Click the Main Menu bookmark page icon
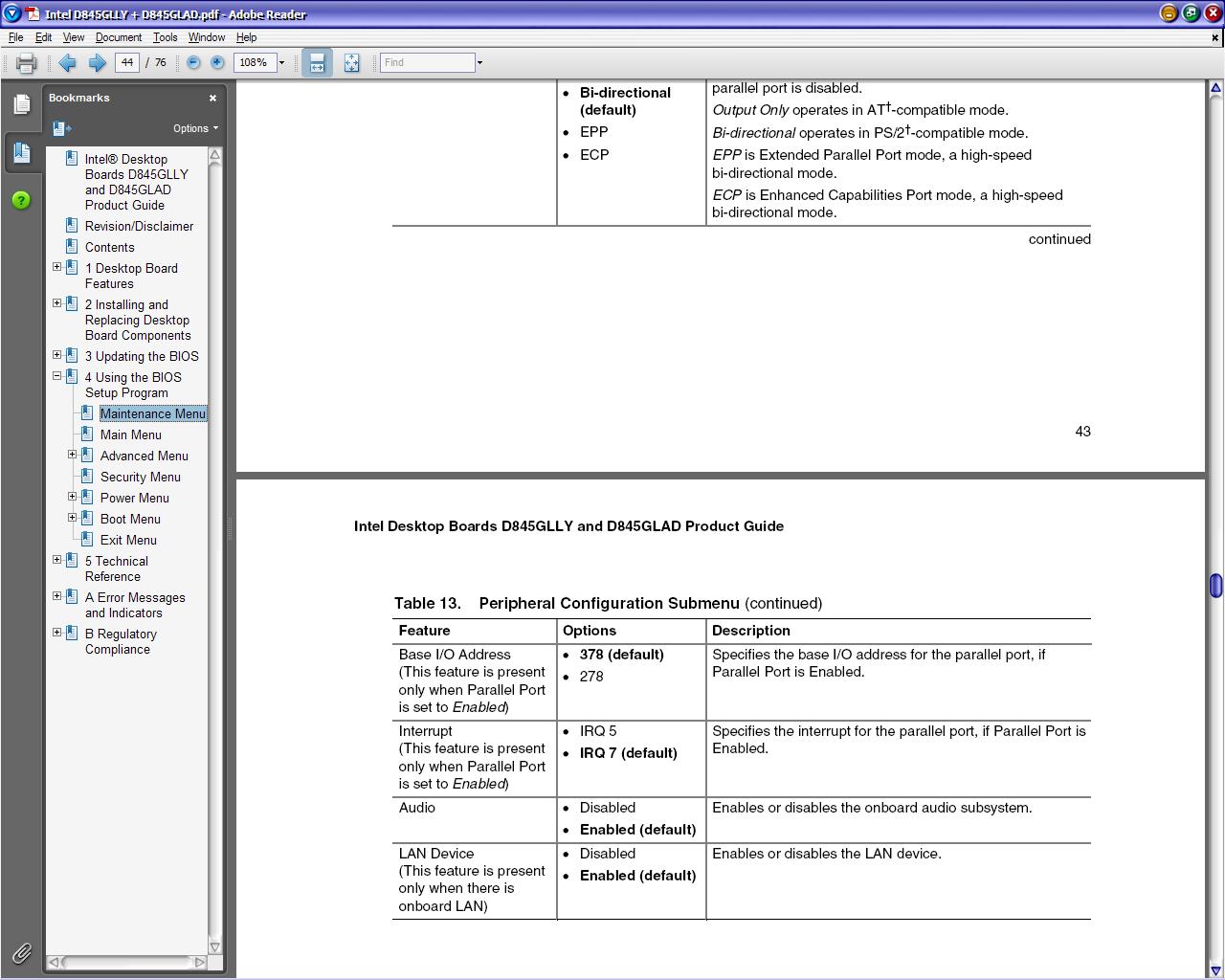This screenshot has width=1225, height=980. point(87,434)
